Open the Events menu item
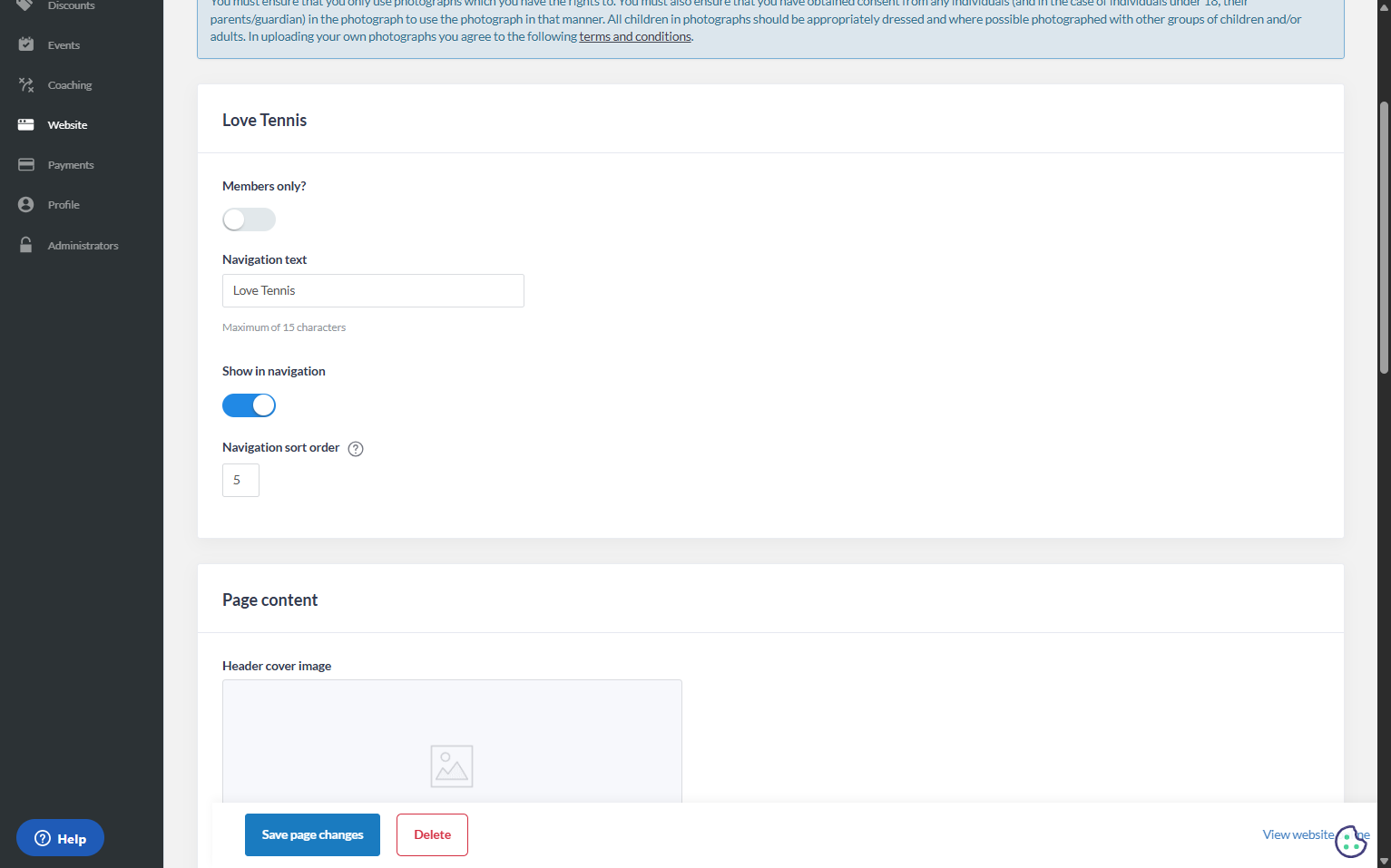This screenshot has height=868, width=1391. (64, 45)
